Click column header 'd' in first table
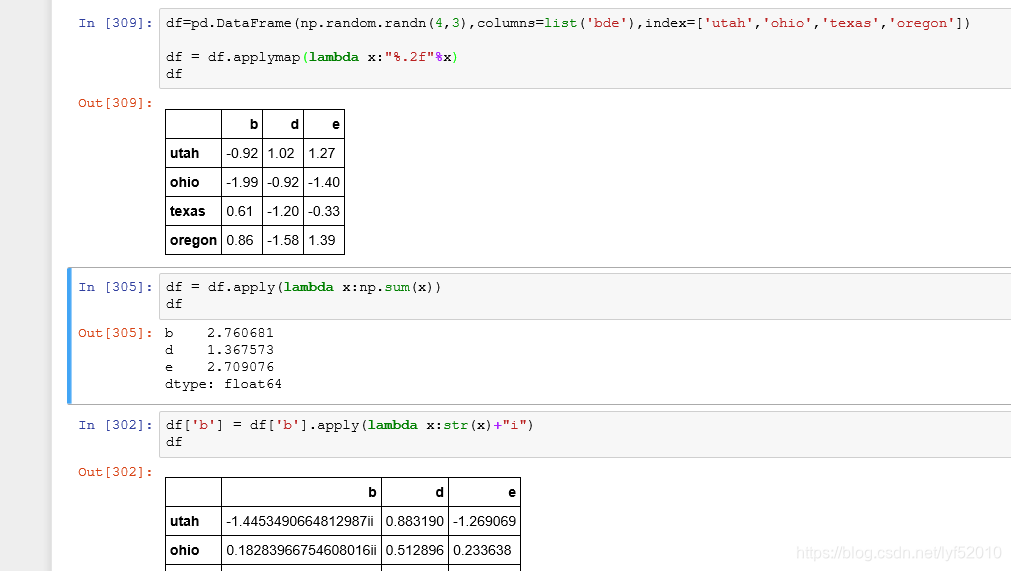This screenshot has width=1011, height=571. click(x=283, y=124)
